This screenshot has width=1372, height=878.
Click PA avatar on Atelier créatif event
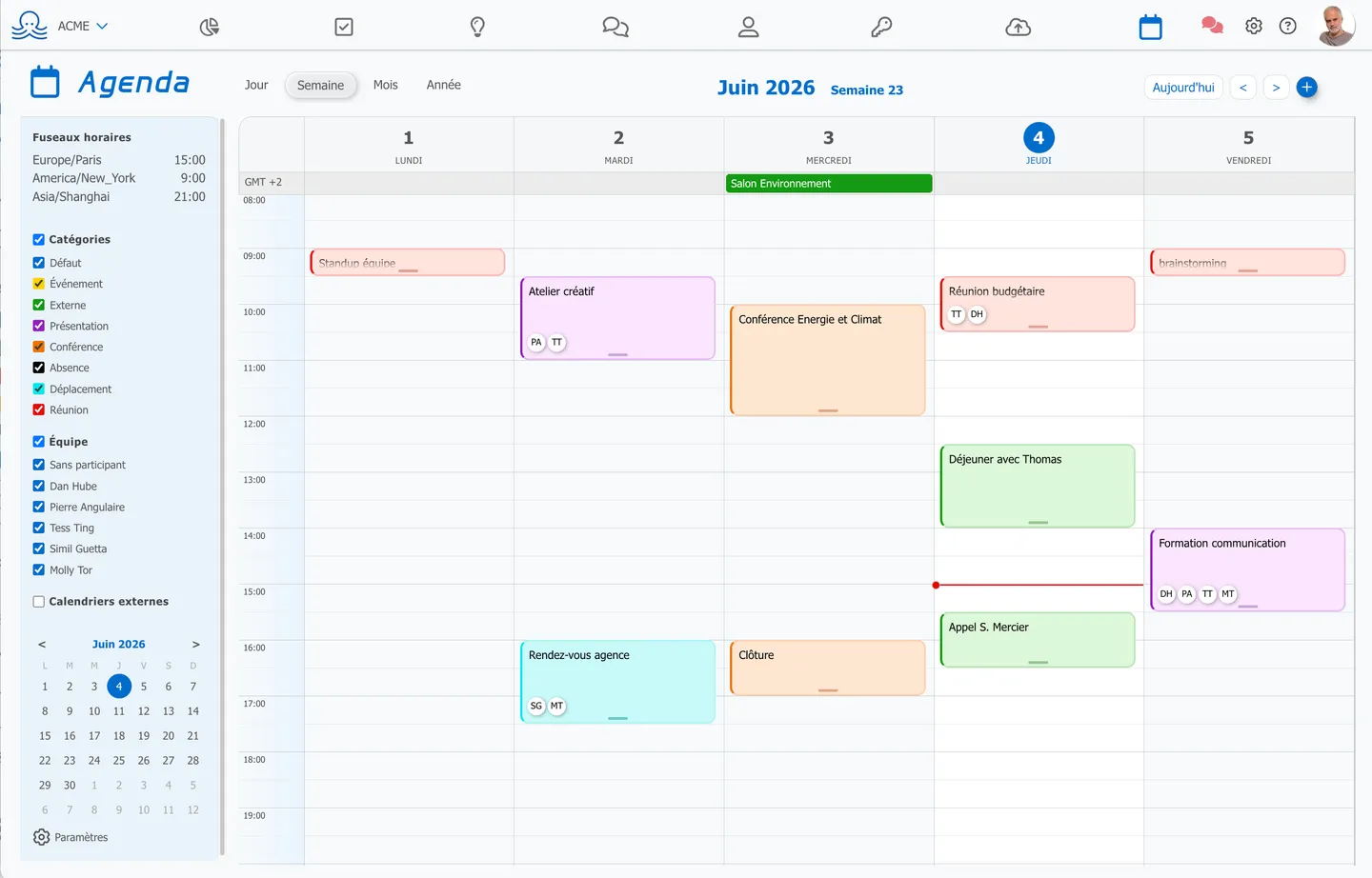point(536,342)
